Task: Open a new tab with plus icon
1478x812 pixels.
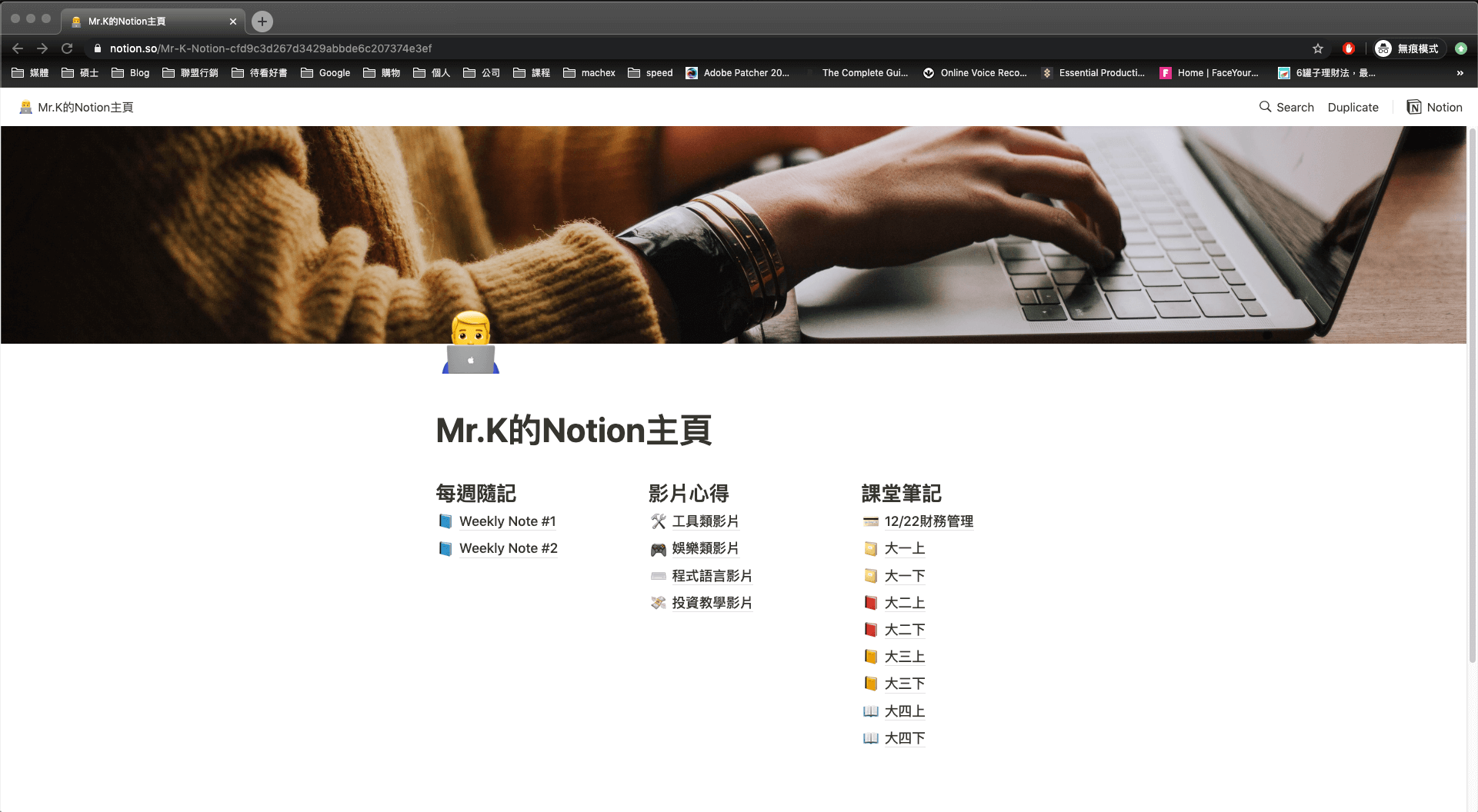Action: [x=262, y=22]
